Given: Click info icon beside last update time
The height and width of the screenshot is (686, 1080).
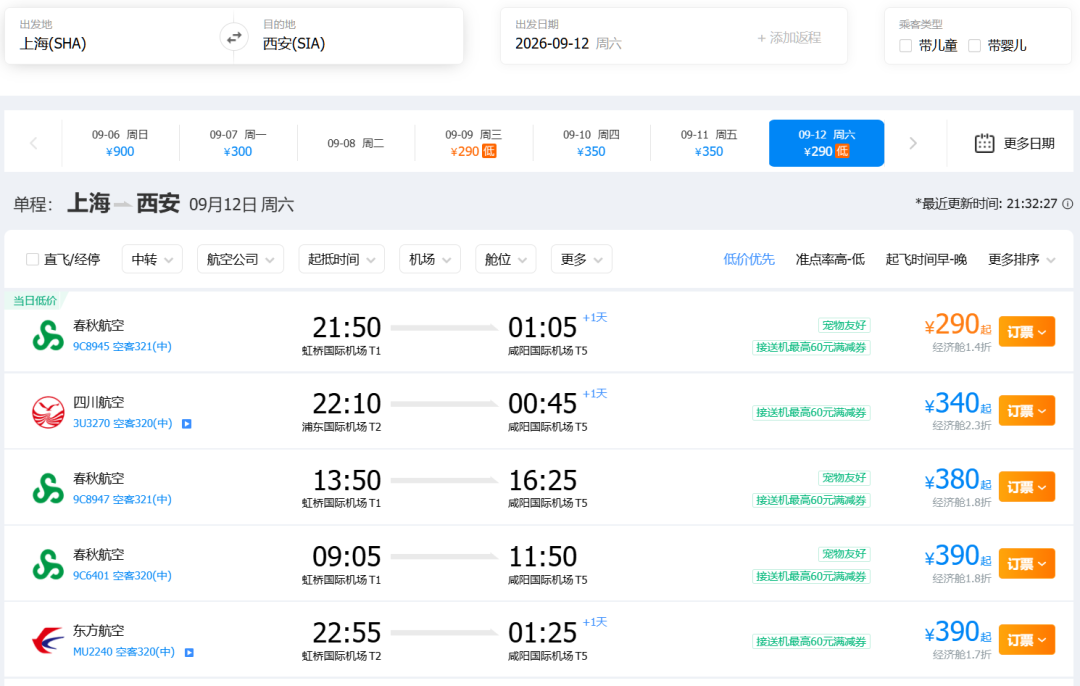Looking at the screenshot, I should tap(1068, 204).
